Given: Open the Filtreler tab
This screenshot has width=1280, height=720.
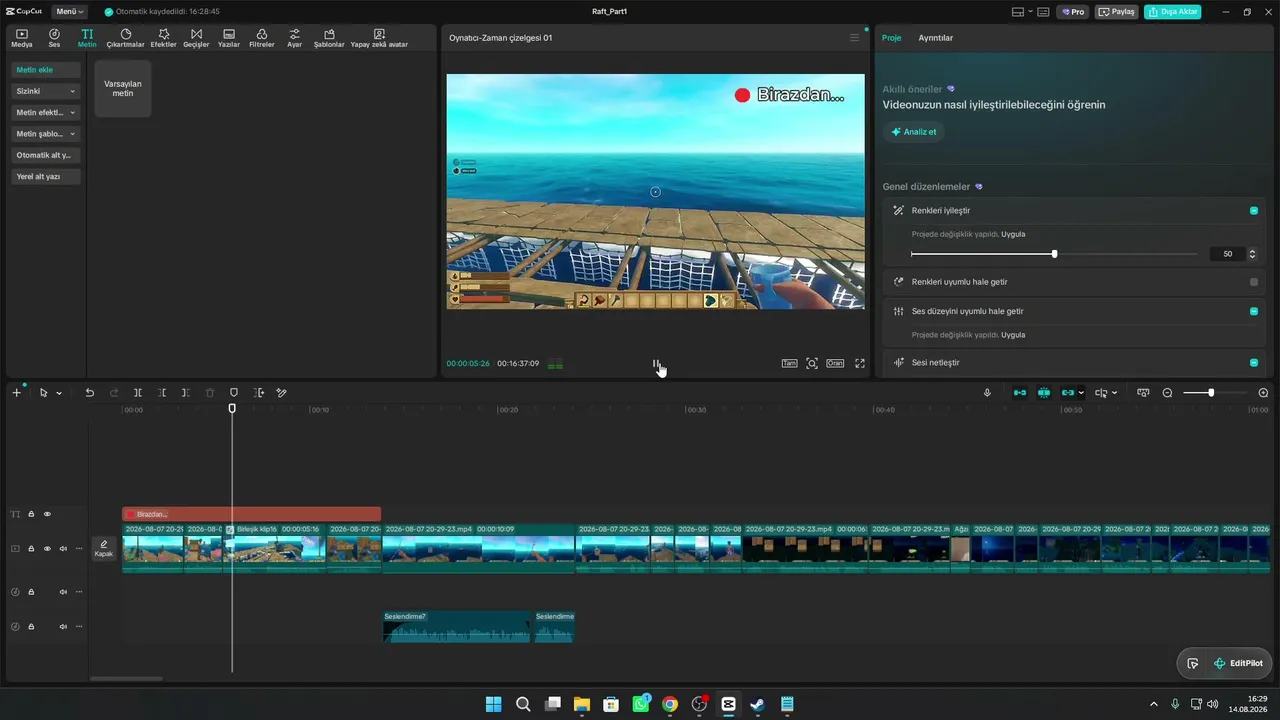Looking at the screenshot, I should click(x=262, y=38).
